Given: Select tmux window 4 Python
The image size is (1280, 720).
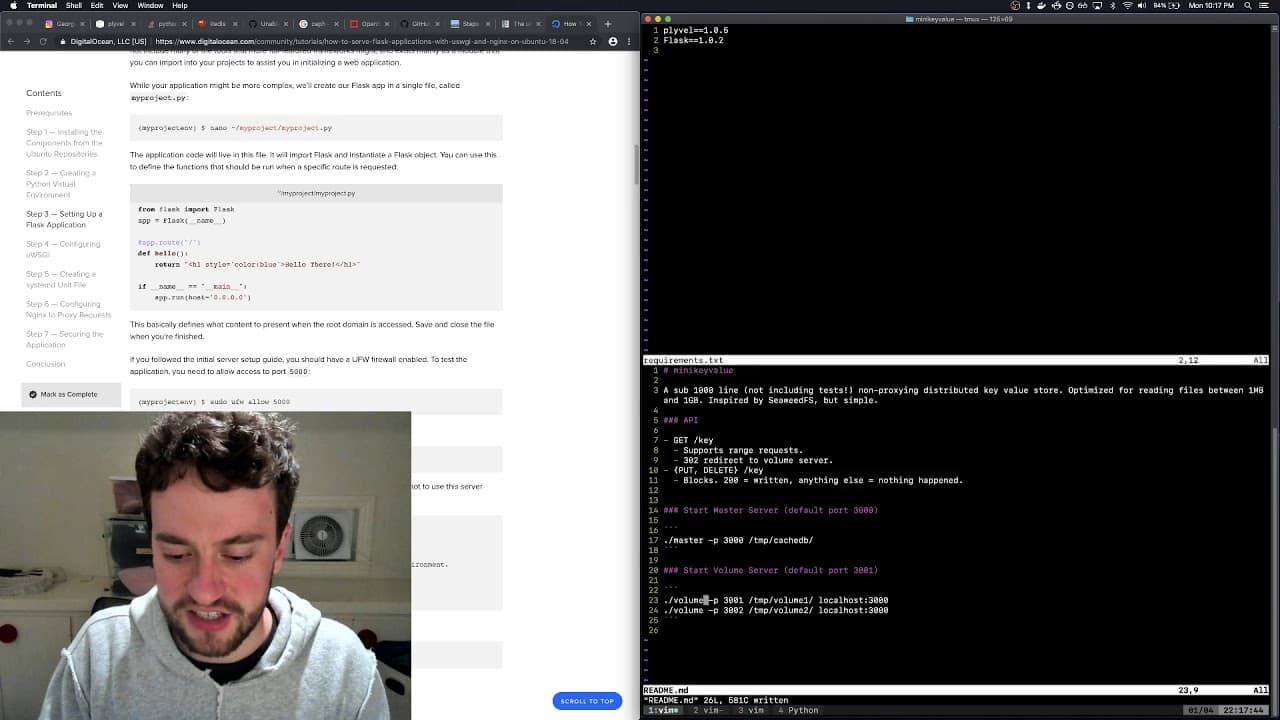Looking at the screenshot, I should pos(797,710).
